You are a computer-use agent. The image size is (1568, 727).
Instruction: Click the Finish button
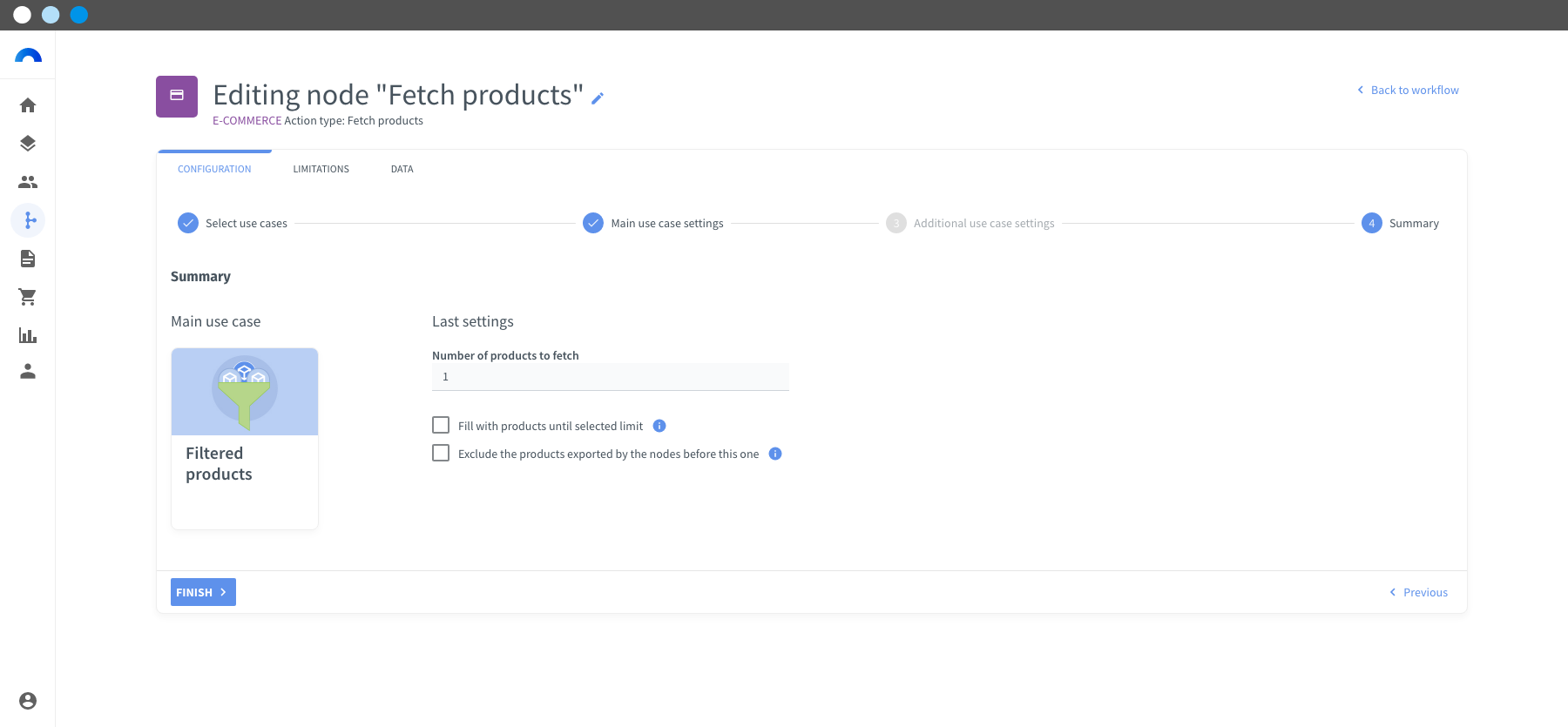[203, 592]
